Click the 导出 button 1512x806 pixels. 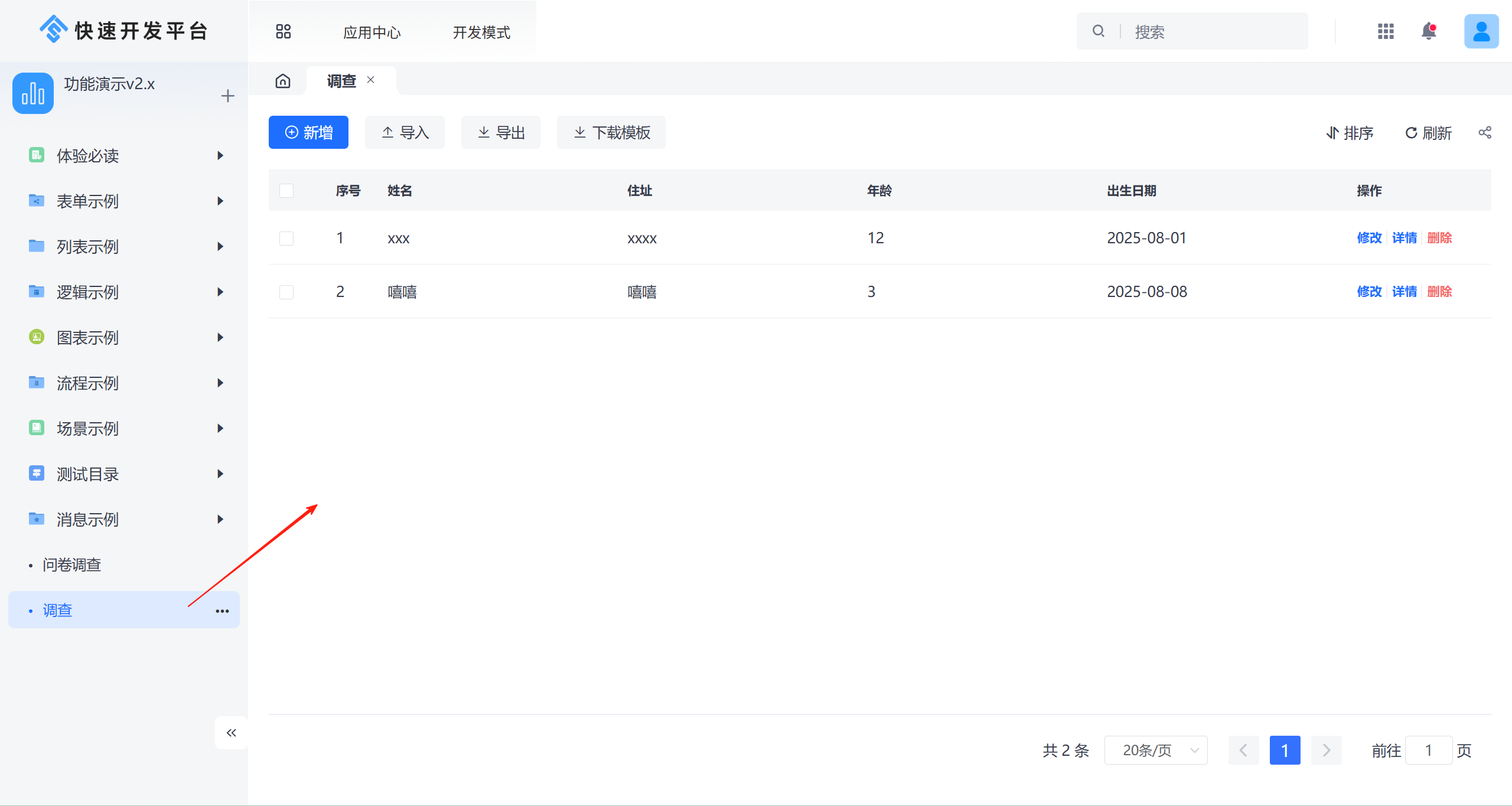click(x=501, y=132)
